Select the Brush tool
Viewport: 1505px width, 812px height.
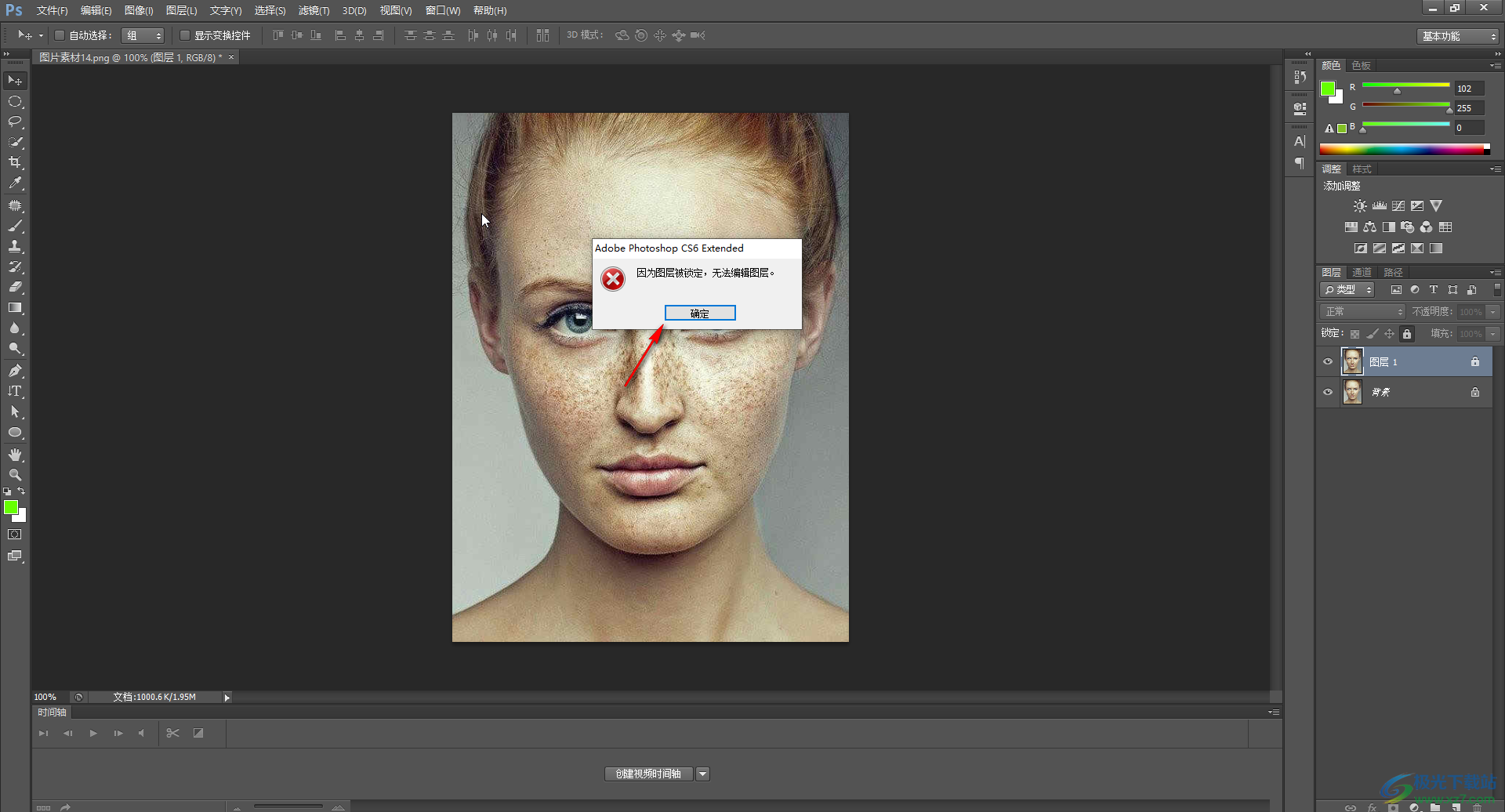(15, 226)
